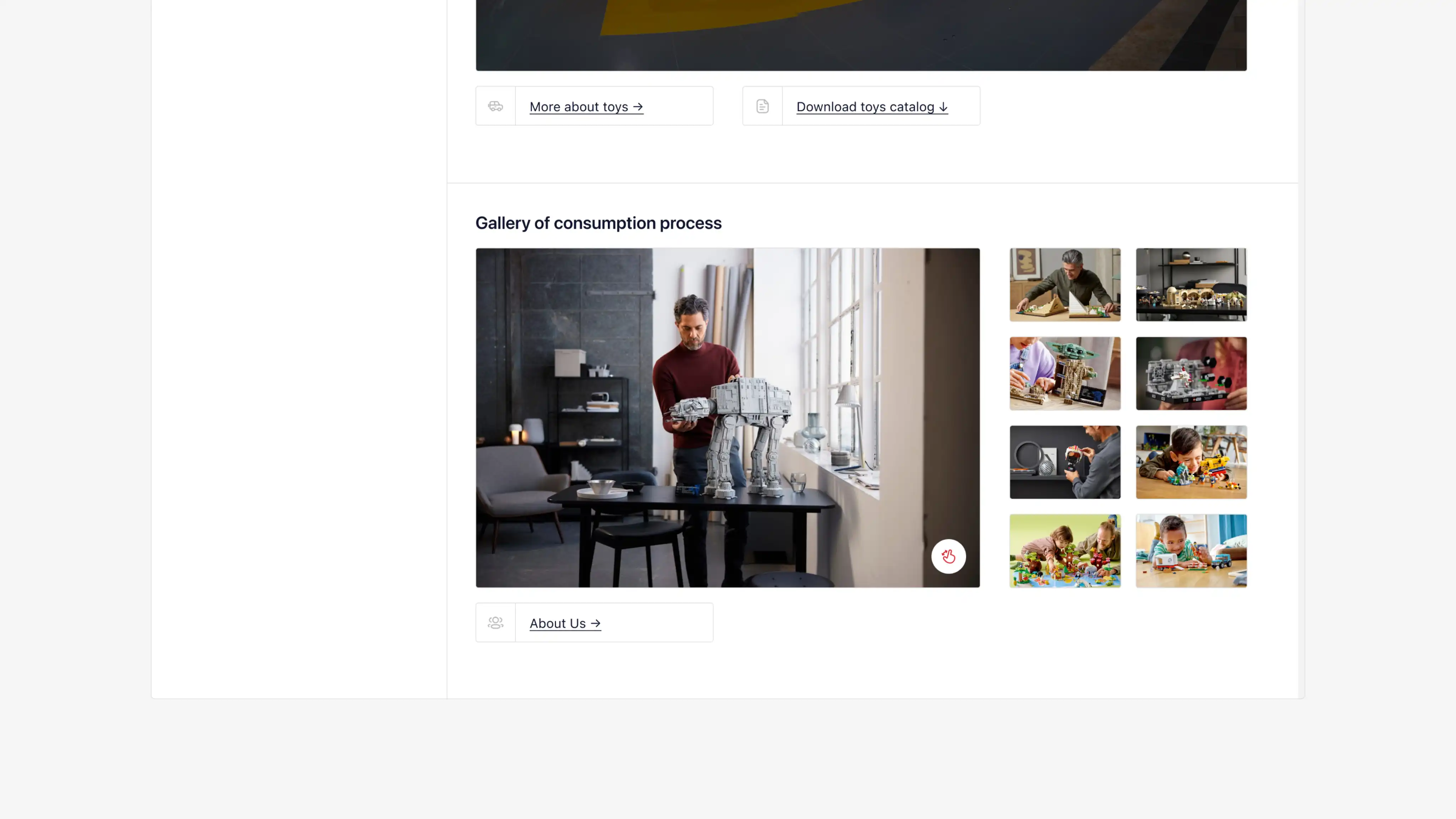Open the Baby Yoda figure thumbnail
Viewport: 1456px width, 819px height.
[x=1065, y=374]
